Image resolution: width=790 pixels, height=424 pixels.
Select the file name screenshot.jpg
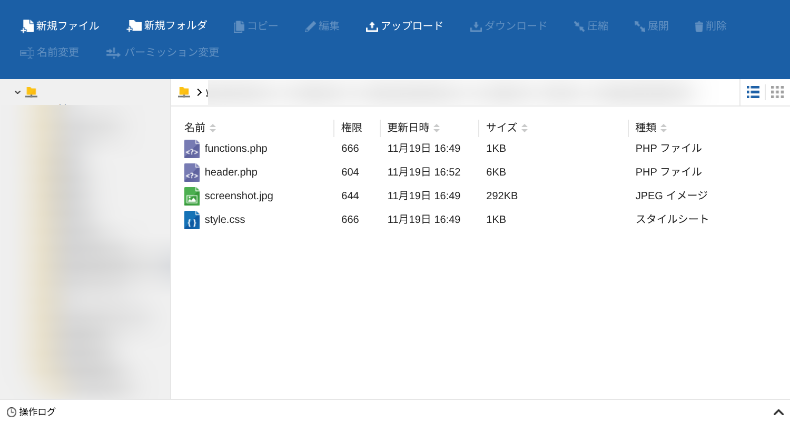239,196
